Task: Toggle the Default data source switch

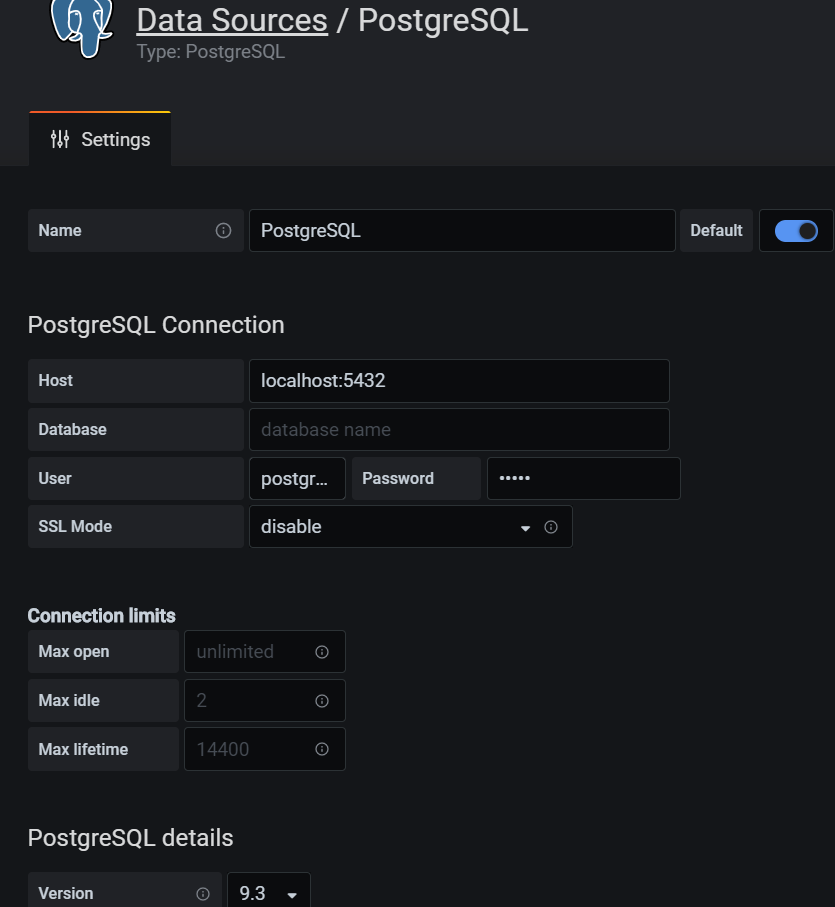Action: click(x=796, y=231)
